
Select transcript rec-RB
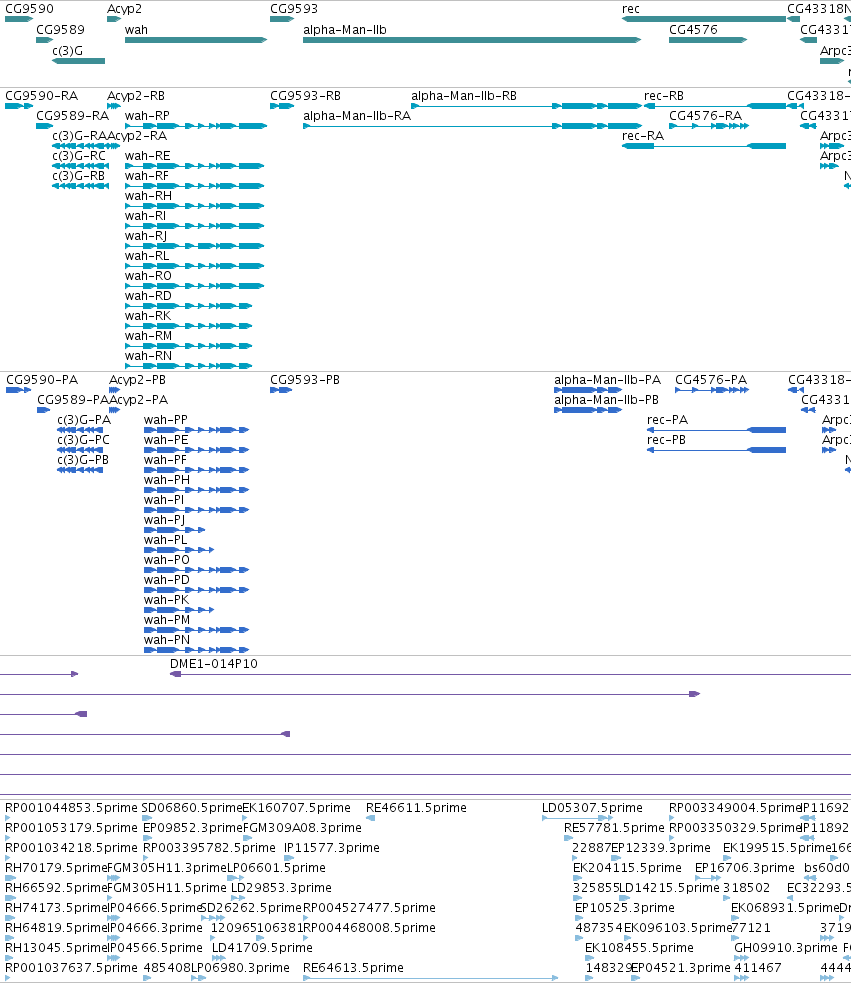pyautogui.click(x=715, y=106)
